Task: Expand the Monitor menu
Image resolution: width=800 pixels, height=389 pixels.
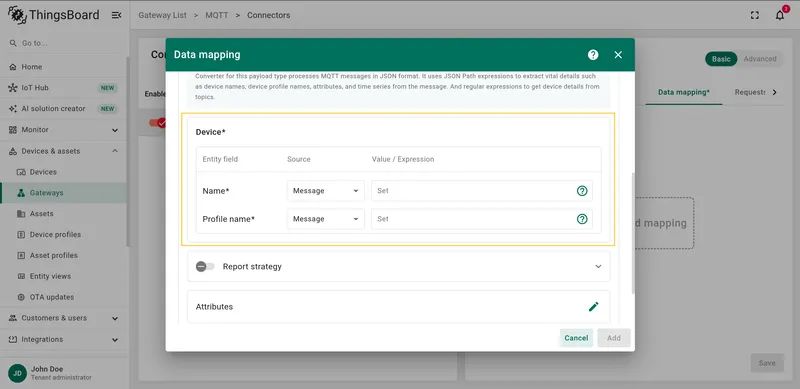Action: (64, 130)
